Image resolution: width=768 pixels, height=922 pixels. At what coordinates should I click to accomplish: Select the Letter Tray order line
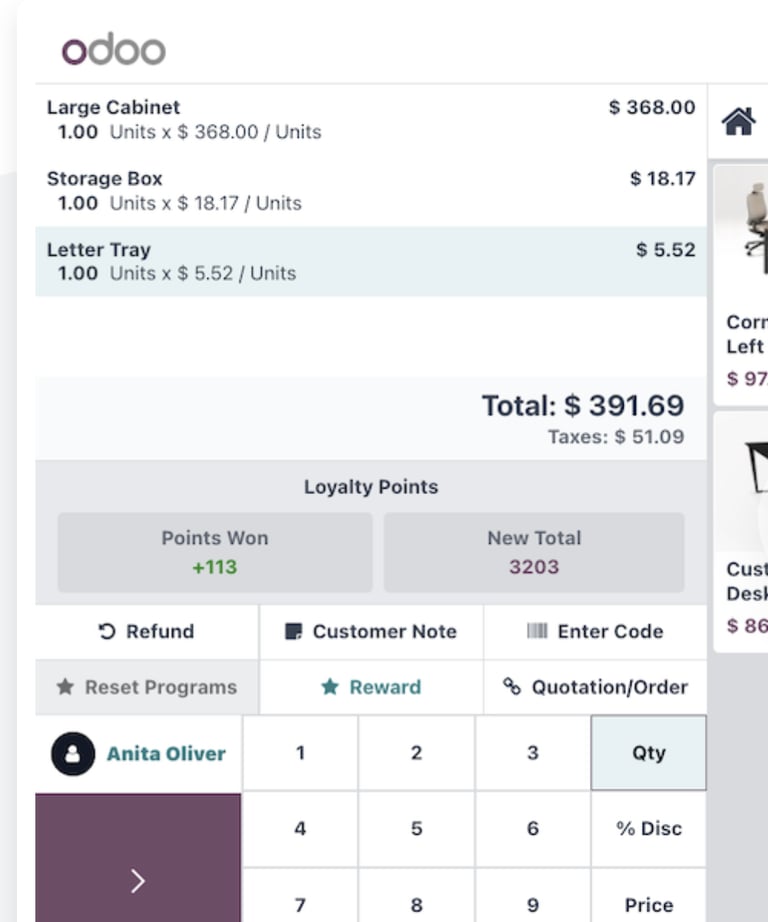click(x=371, y=261)
